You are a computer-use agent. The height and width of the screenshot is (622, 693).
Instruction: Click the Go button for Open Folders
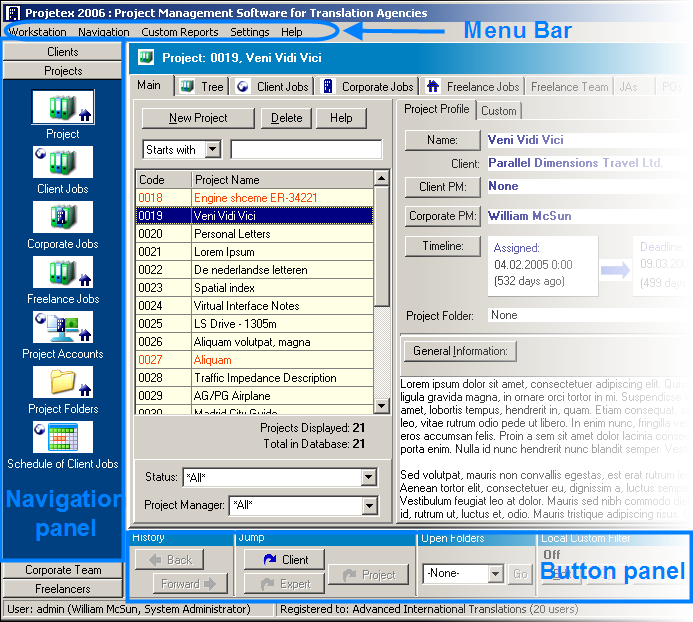520,574
